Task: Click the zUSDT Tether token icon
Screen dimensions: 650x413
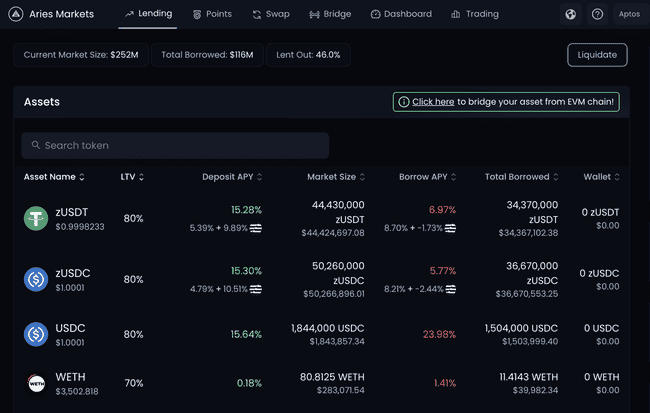Action: [36, 218]
